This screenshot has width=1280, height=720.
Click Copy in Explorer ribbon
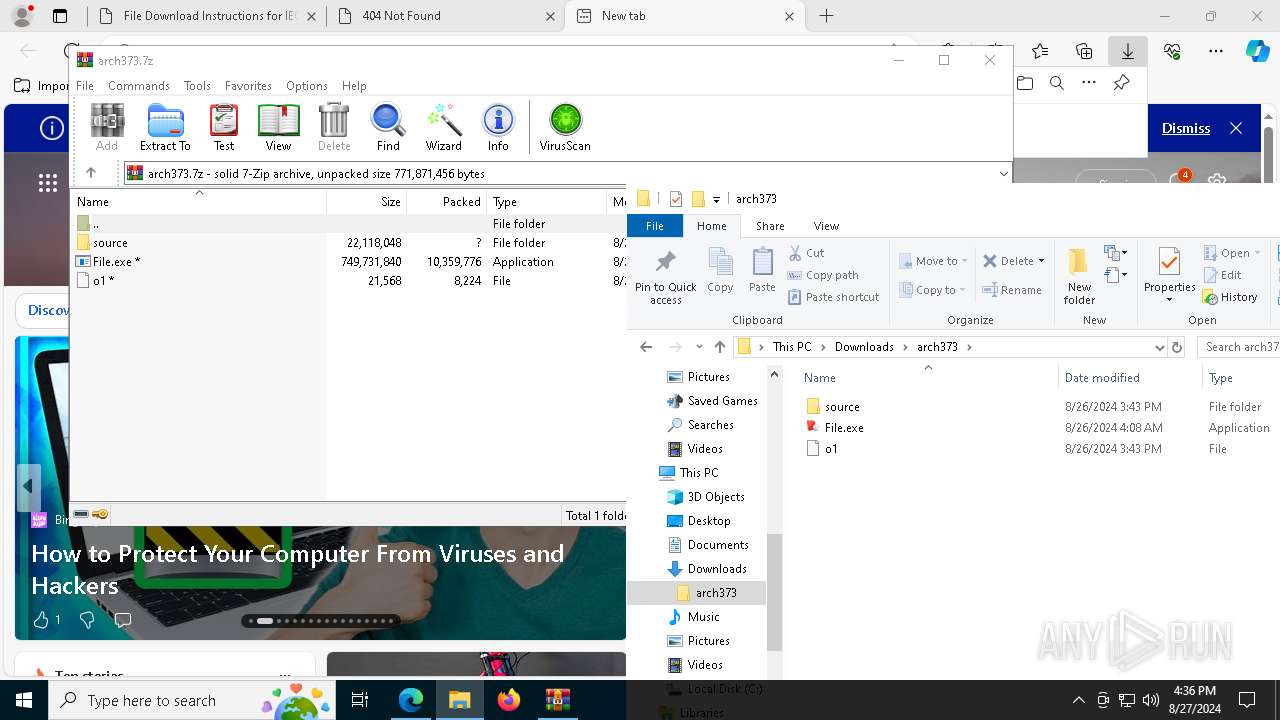(x=720, y=271)
